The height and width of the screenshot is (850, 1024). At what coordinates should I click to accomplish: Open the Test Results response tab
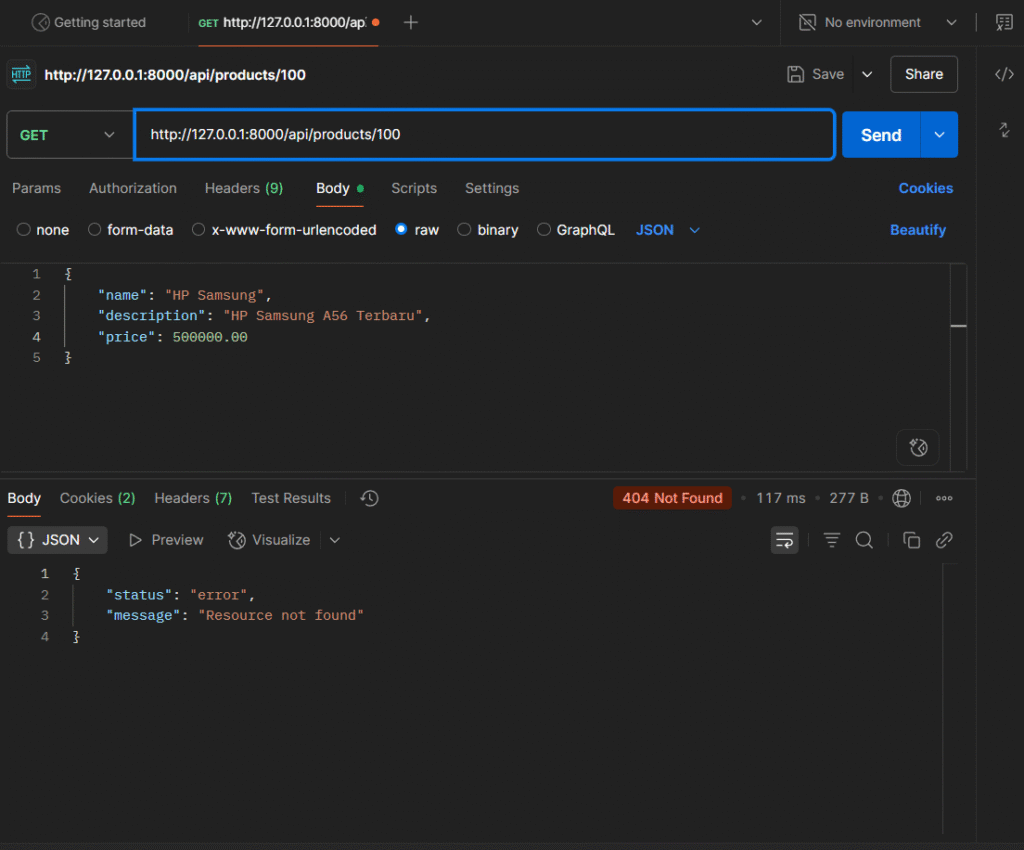click(x=291, y=498)
